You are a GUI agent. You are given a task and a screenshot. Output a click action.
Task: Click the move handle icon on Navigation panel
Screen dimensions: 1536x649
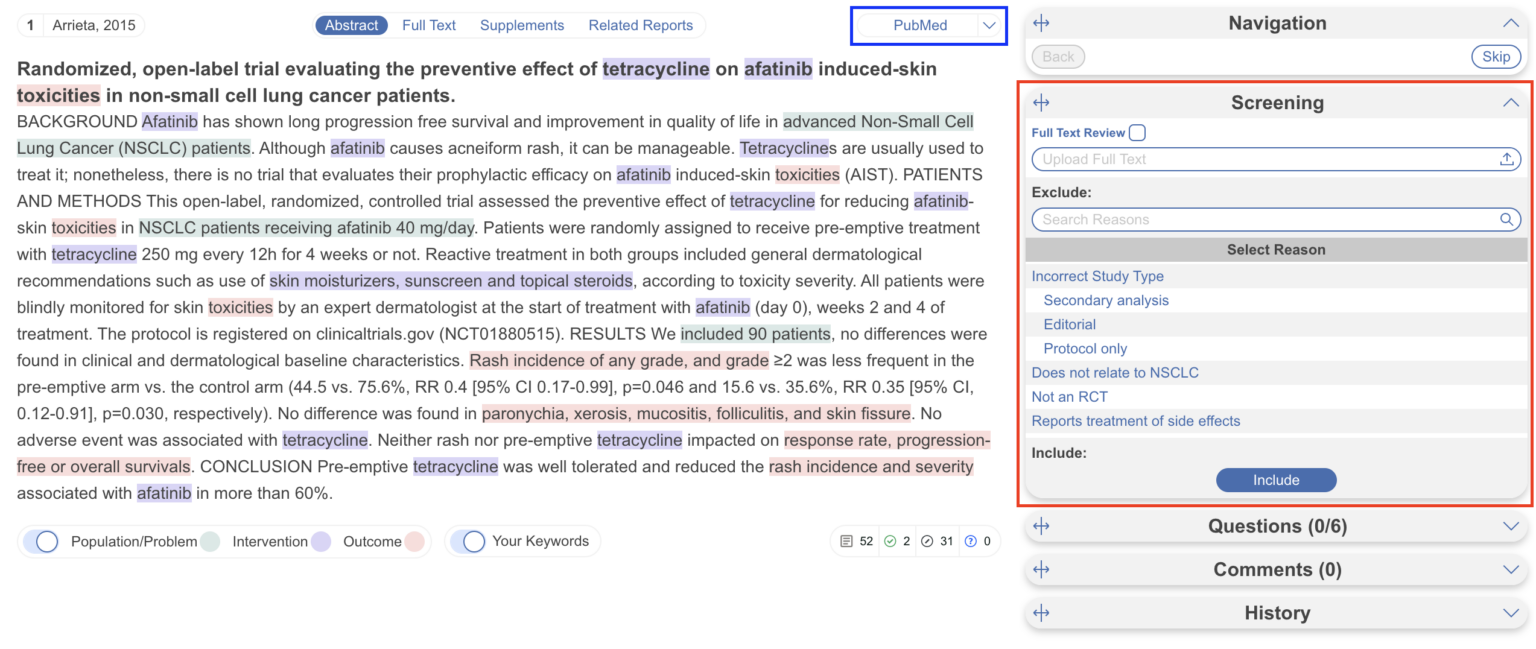[x=1041, y=23]
